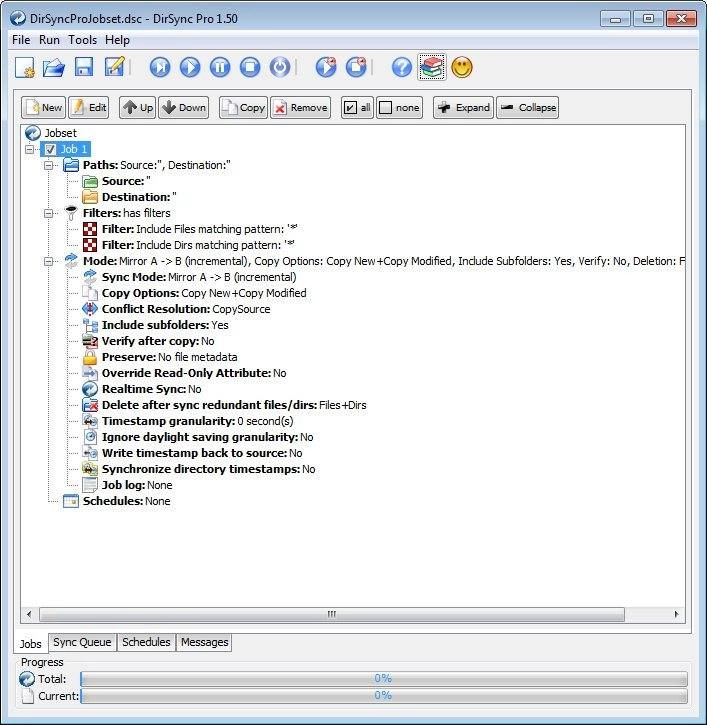The image size is (707, 725).
Task: Click the orange Destination folder icon
Action: 90,197
